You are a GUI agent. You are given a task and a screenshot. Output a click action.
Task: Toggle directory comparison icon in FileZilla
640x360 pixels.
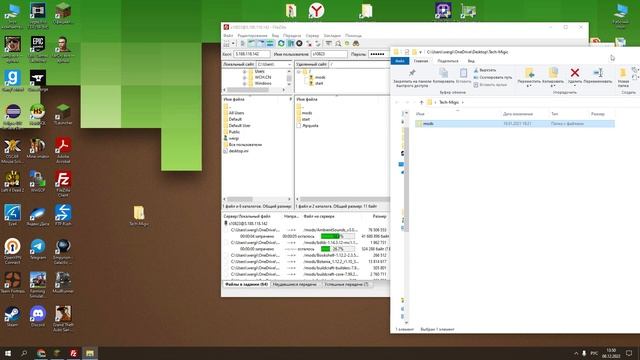pyautogui.click(x=338, y=43)
